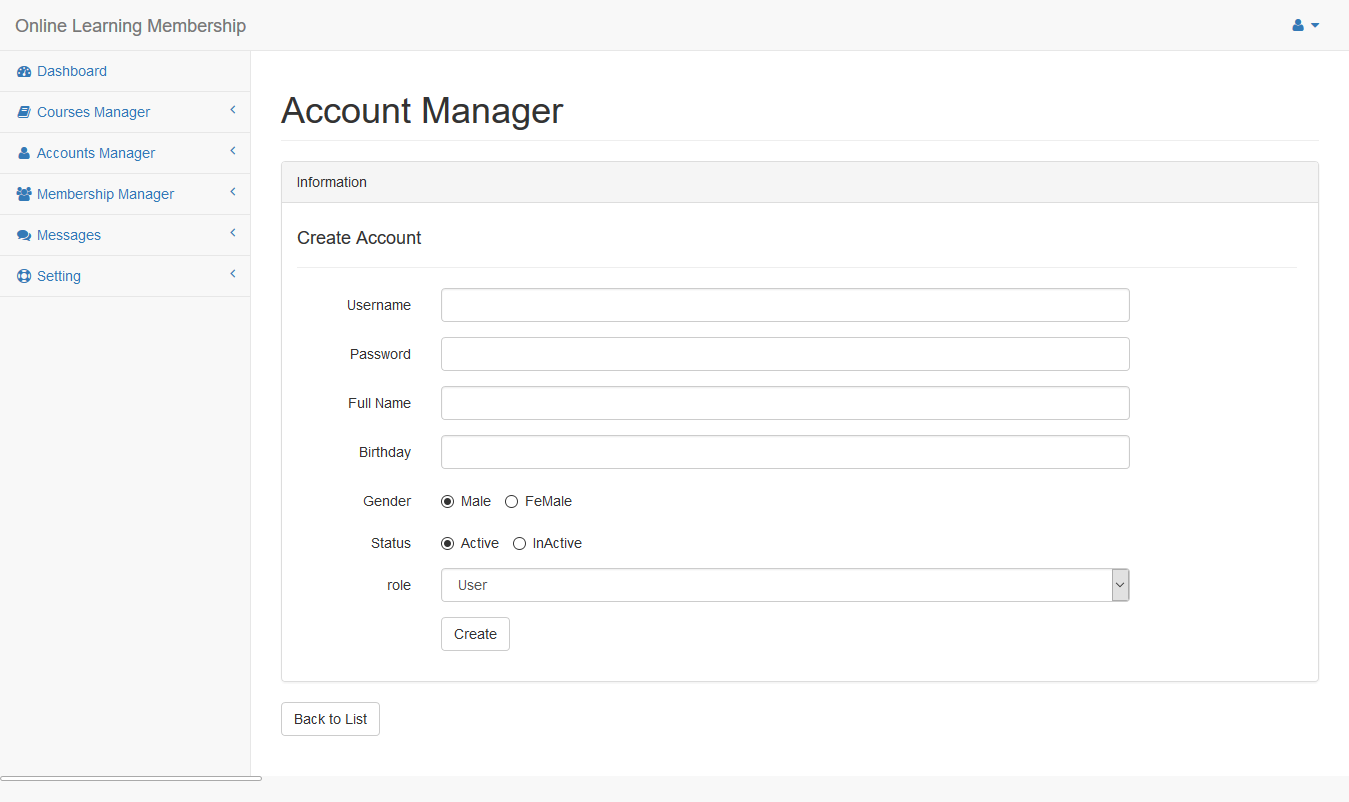1349x802 pixels.
Task: Select the FeMale gender radio button
Action: pyautogui.click(x=511, y=502)
